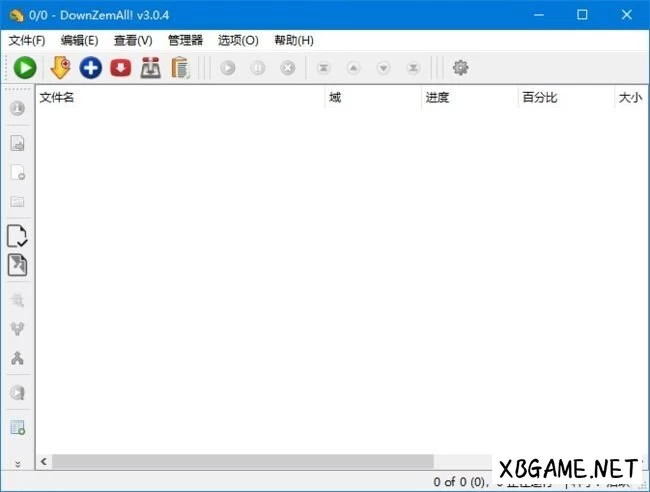
Task: Open the 查看(V) menu
Action: coord(133,40)
